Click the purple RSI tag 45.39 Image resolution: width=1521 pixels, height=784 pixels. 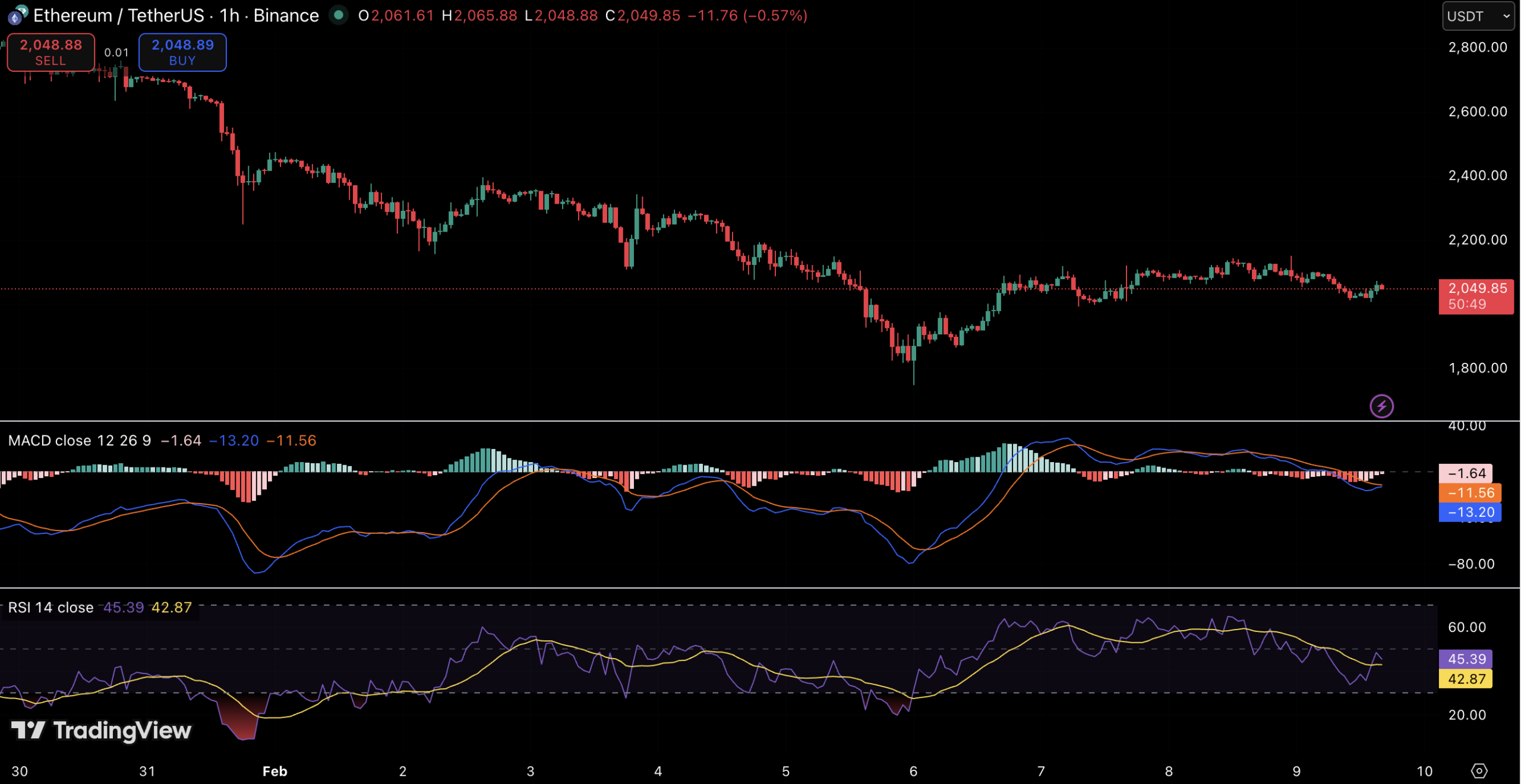(x=1466, y=659)
